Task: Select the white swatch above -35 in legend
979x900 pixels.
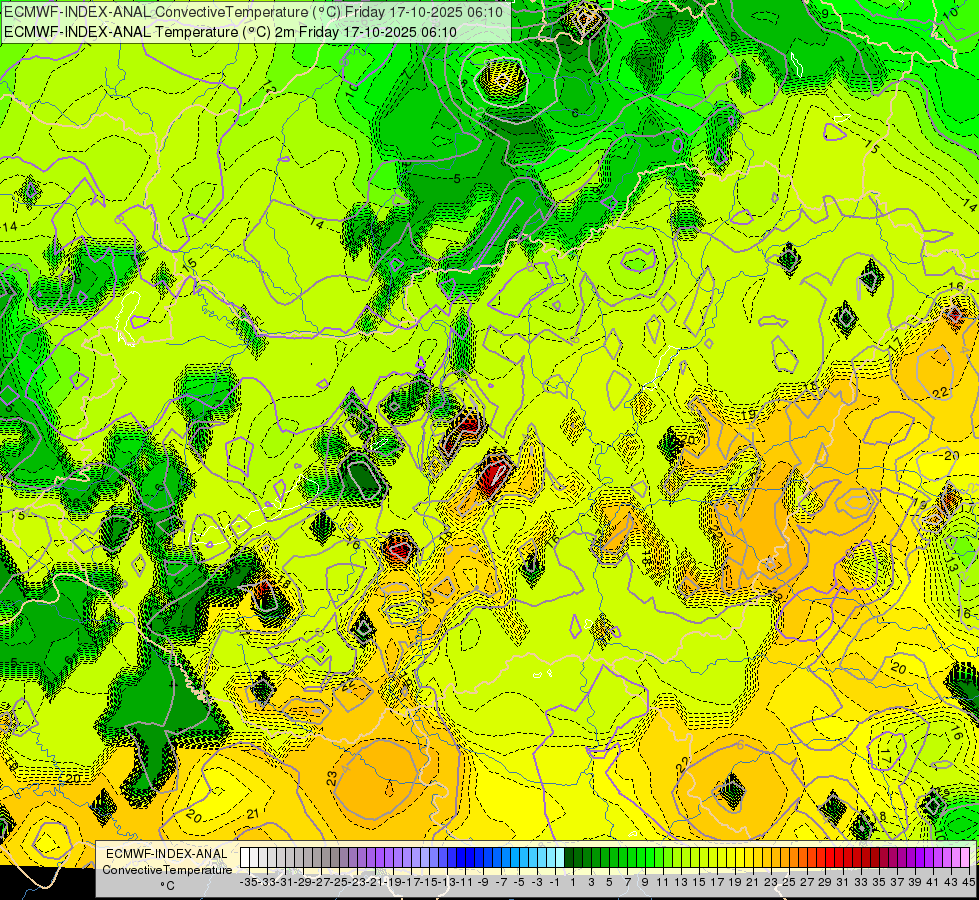Action: [x=245, y=857]
